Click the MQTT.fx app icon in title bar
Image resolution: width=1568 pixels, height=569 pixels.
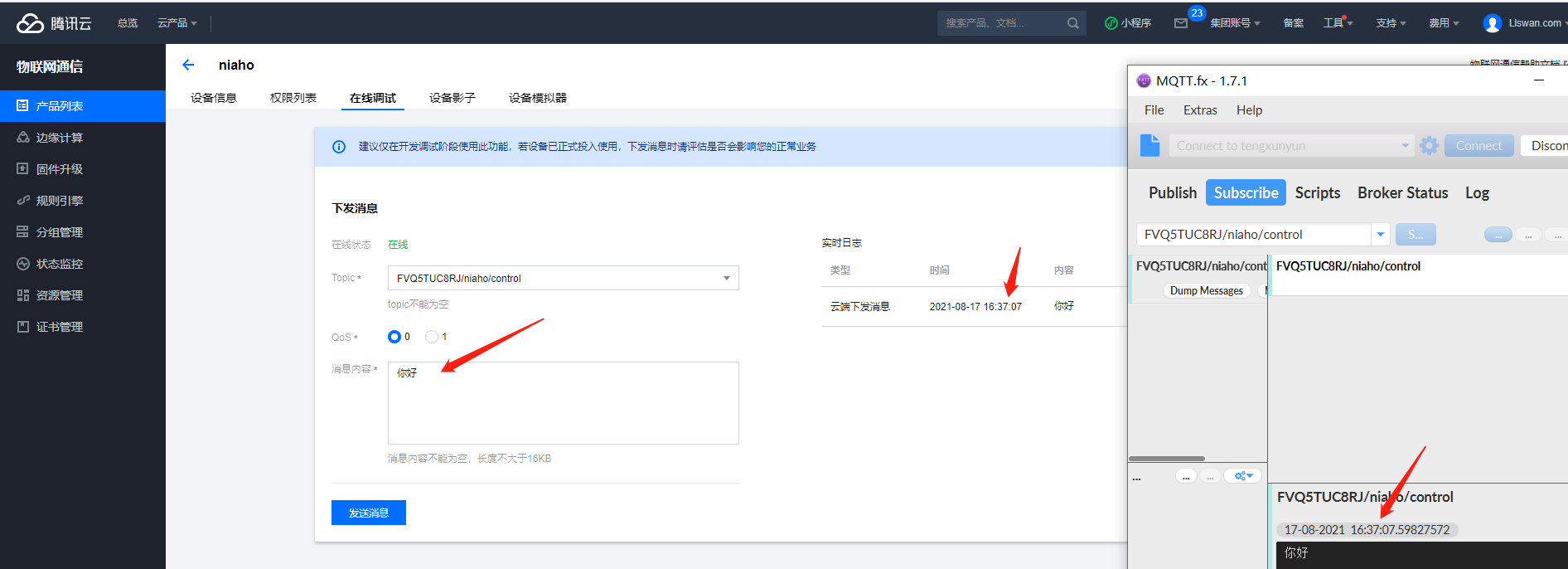point(1144,80)
